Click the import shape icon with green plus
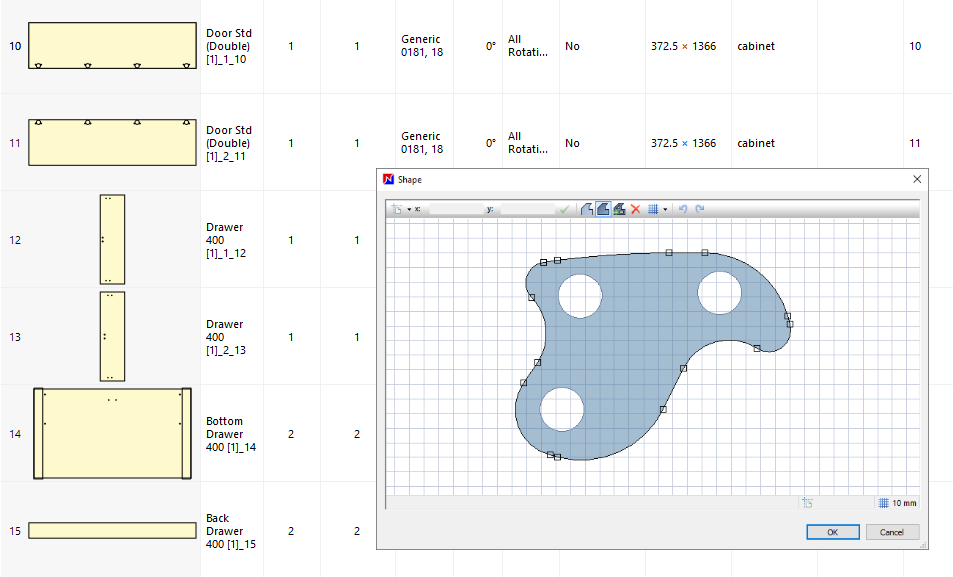953x577 pixels. coord(619,209)
